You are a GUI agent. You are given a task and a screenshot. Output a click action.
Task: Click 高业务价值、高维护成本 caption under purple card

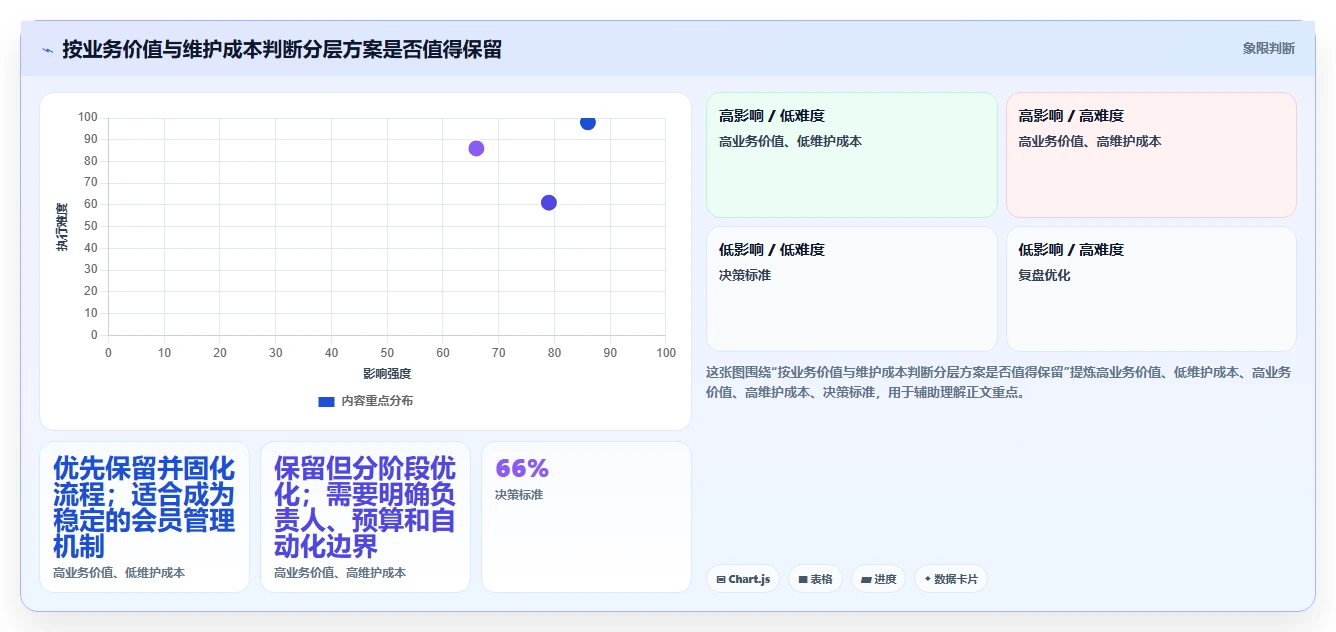pos(340,573)
